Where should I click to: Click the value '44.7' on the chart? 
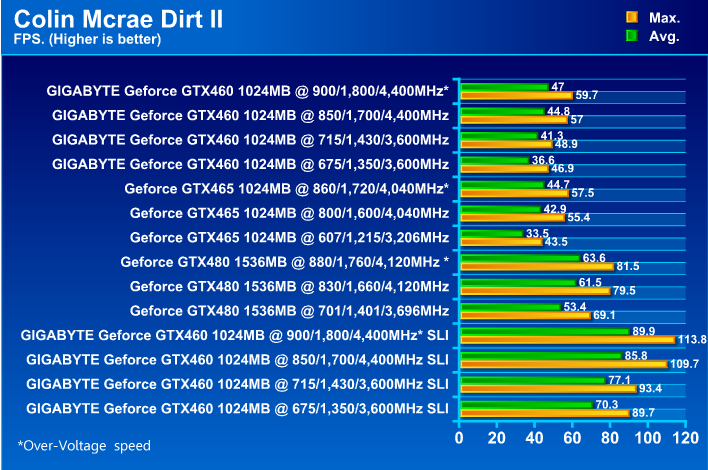[x=558, y=184]
